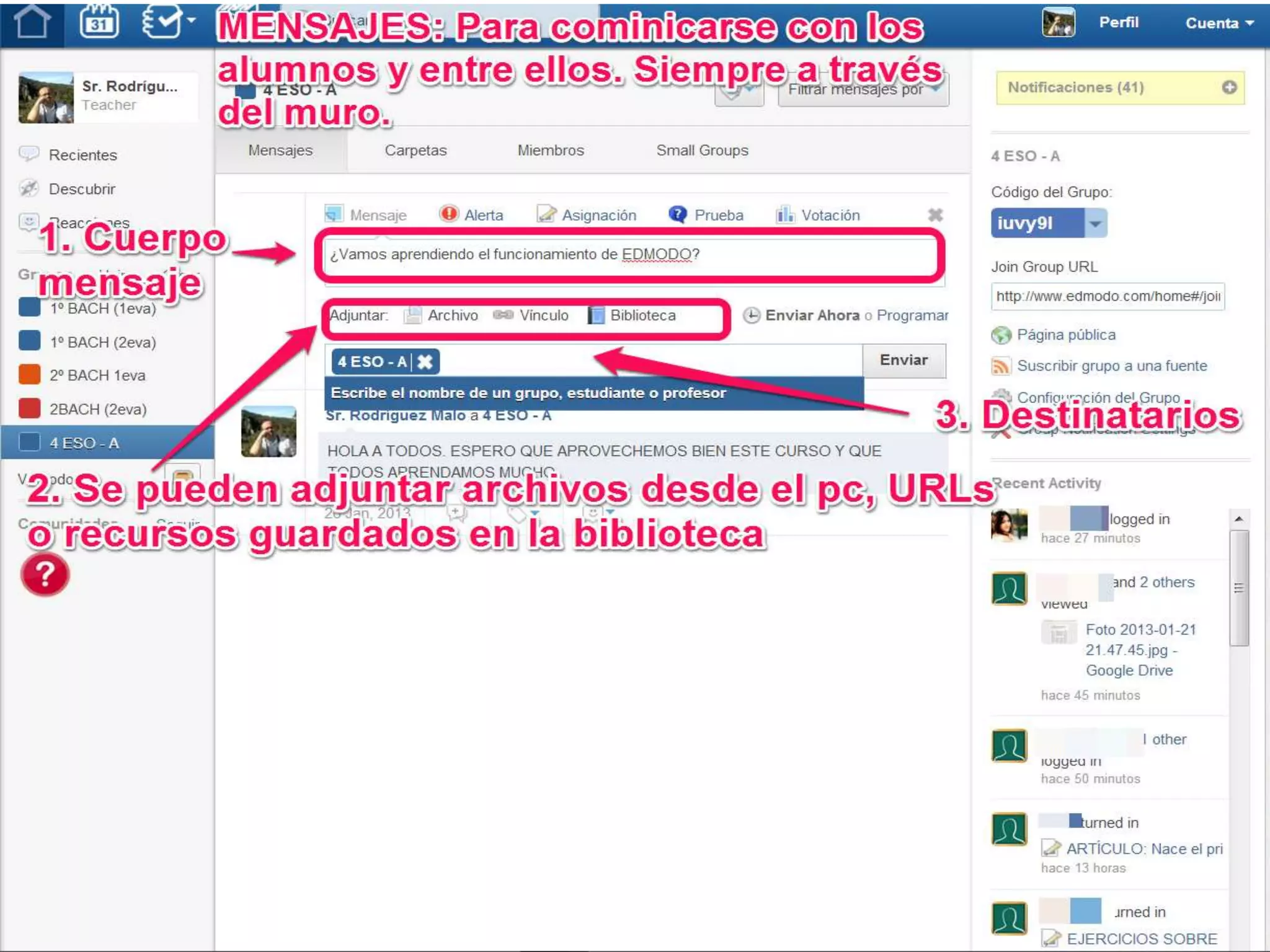Open the calendar icon in header
This screenshot has height=952, width=1270.
[99, 22]
